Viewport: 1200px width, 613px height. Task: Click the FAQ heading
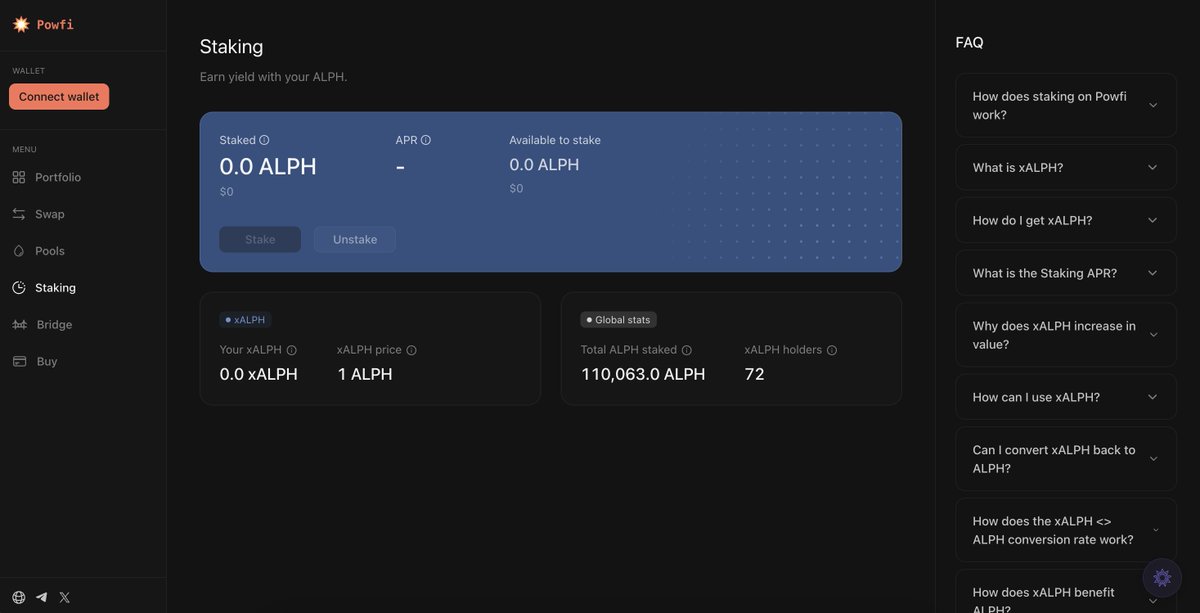pos(970,43)
